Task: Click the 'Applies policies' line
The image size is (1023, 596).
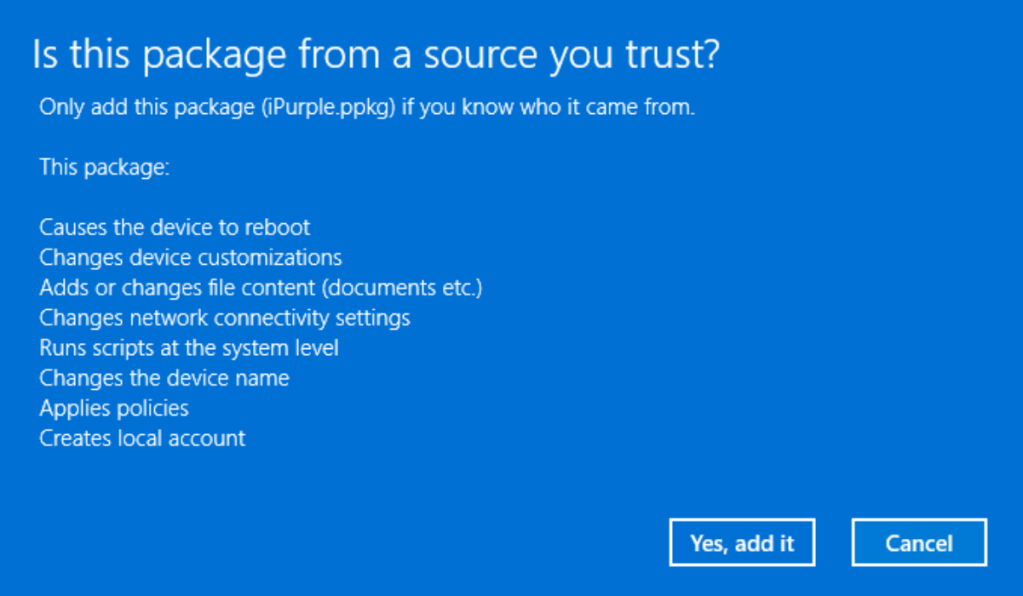Action: 114,408
